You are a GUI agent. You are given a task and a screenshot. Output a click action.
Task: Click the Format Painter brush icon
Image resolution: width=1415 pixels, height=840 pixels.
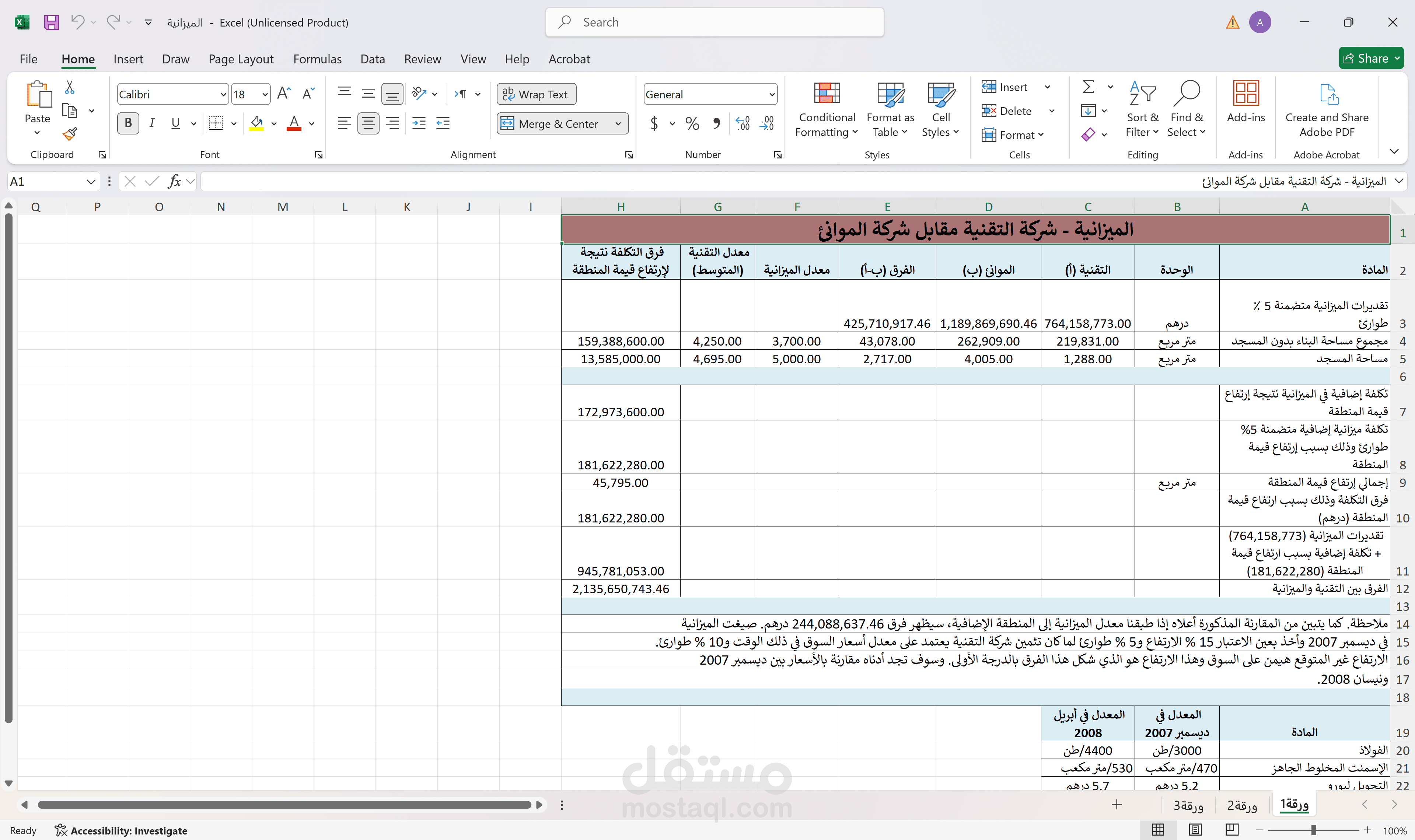pos(70,134)
